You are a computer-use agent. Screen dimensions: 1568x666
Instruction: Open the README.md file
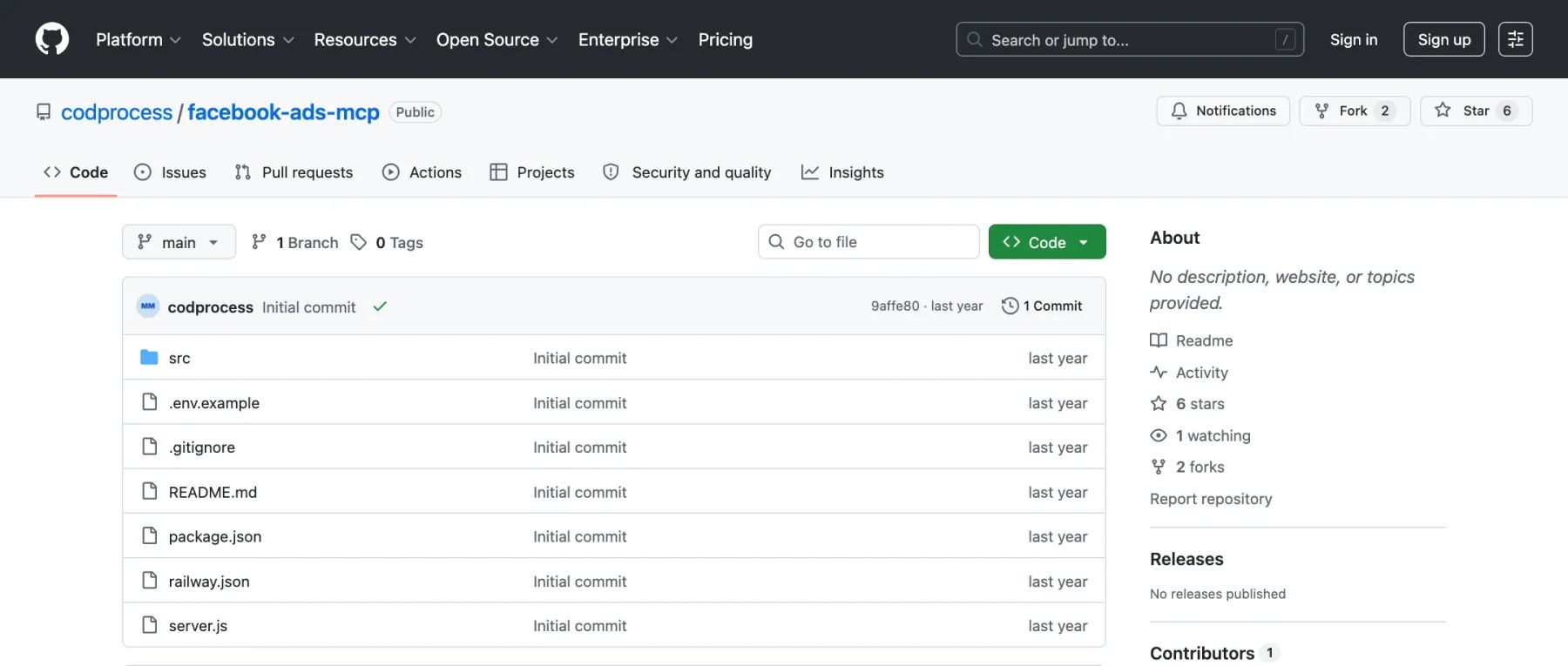213,492
